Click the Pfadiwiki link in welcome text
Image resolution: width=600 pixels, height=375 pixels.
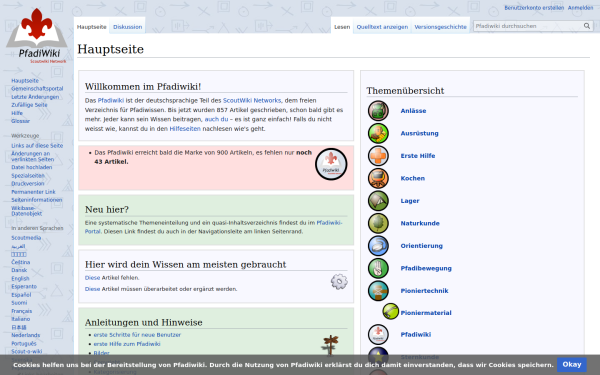click(111, 101)
